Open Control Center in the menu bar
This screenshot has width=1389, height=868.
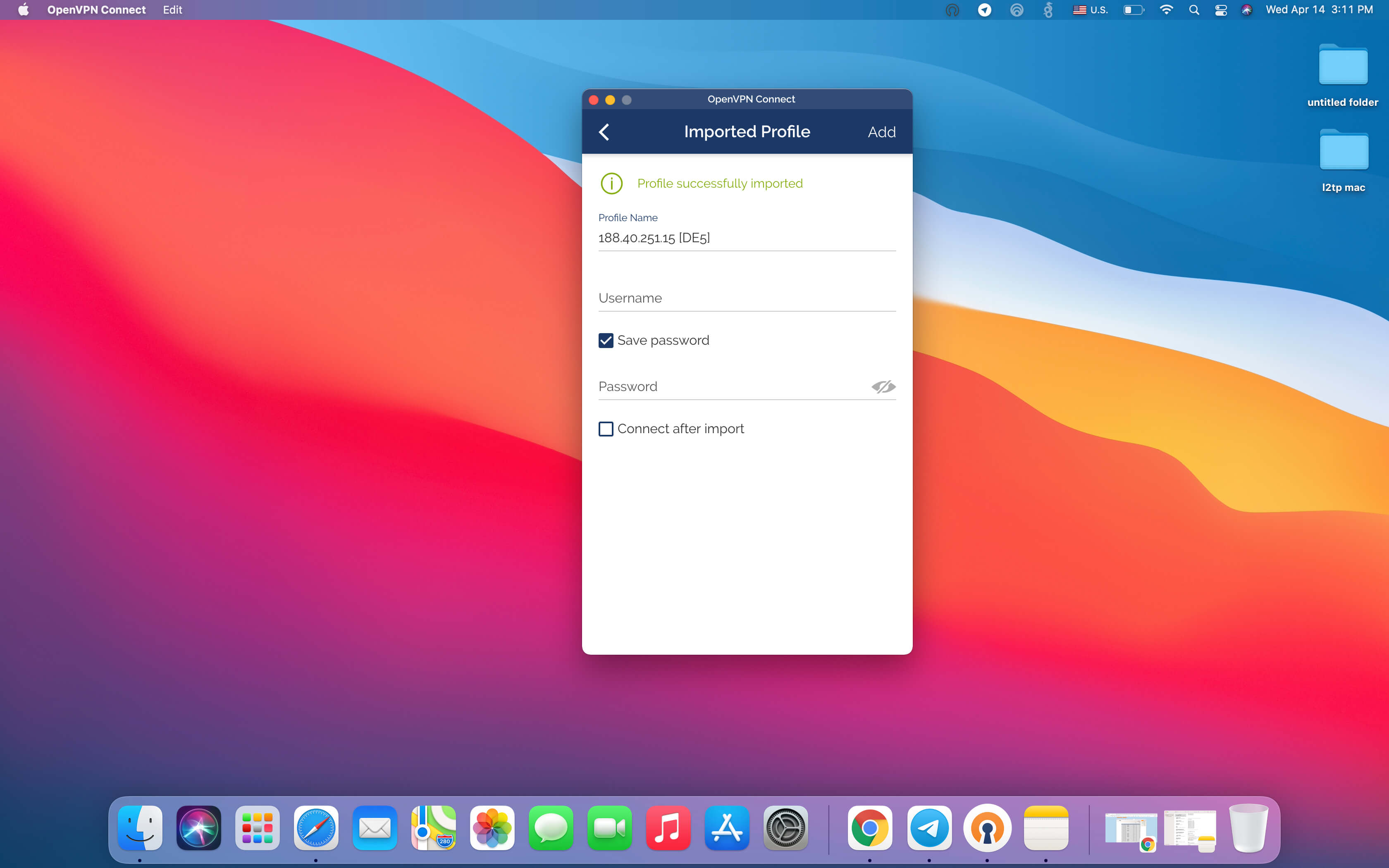pos(1220,10)
